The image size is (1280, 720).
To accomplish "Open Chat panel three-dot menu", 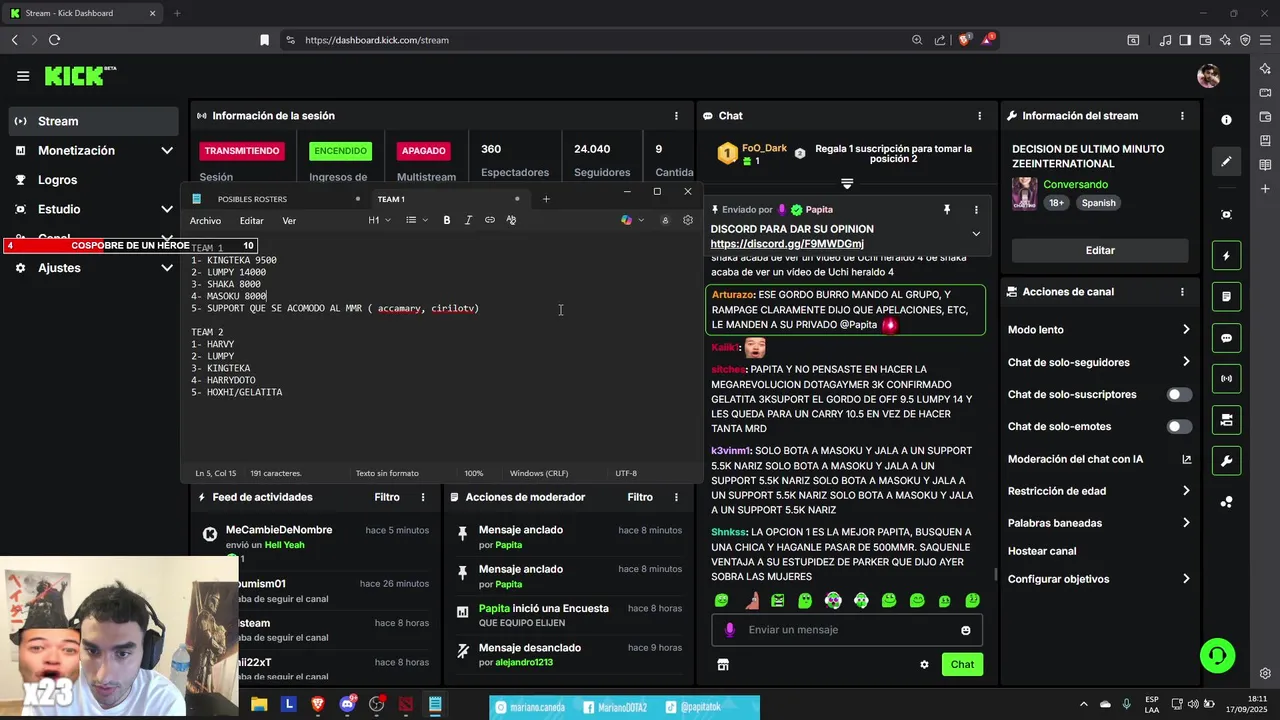I will (x=980, y=116).
